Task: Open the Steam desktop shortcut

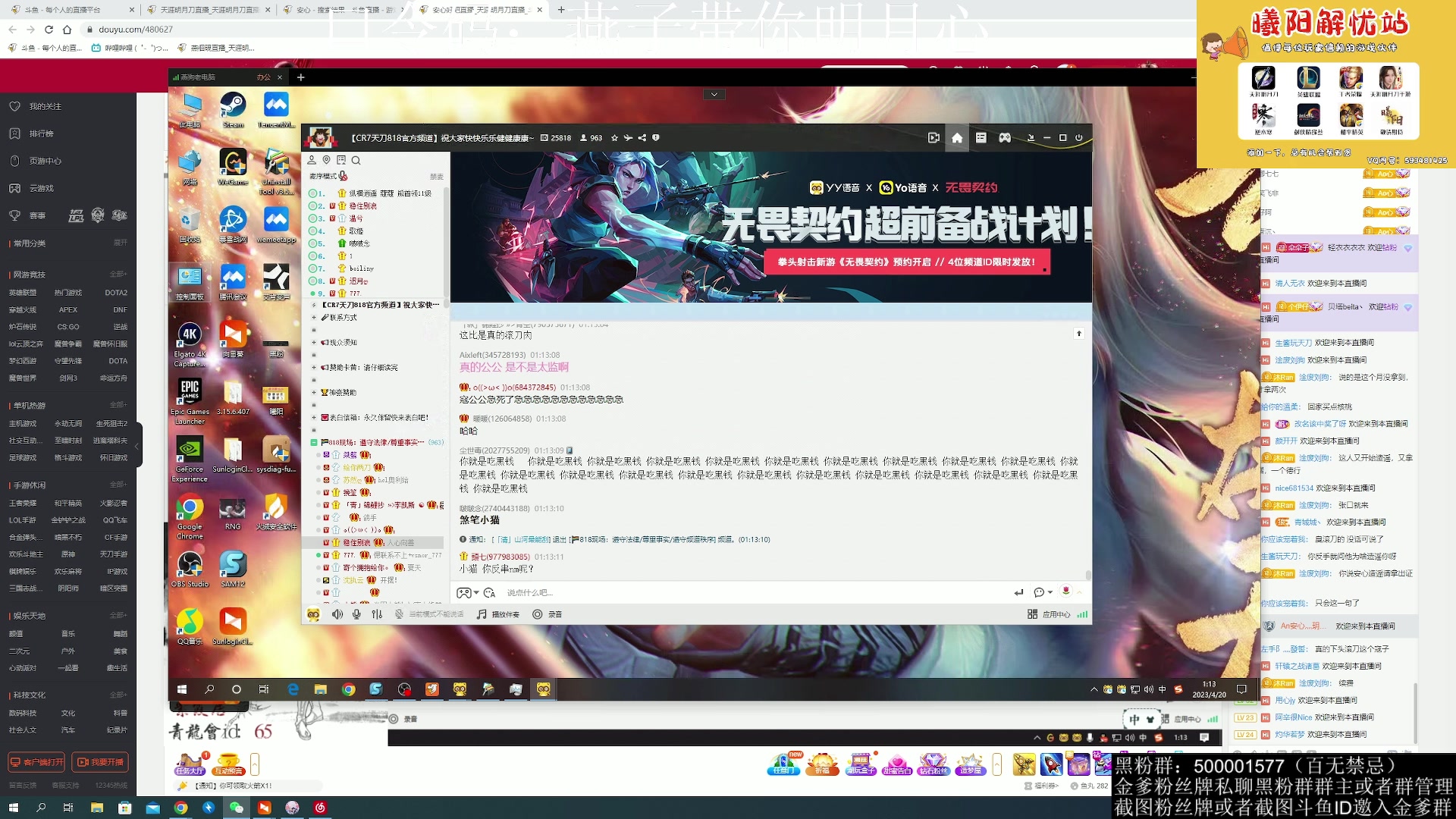Action: click(233, 106)
